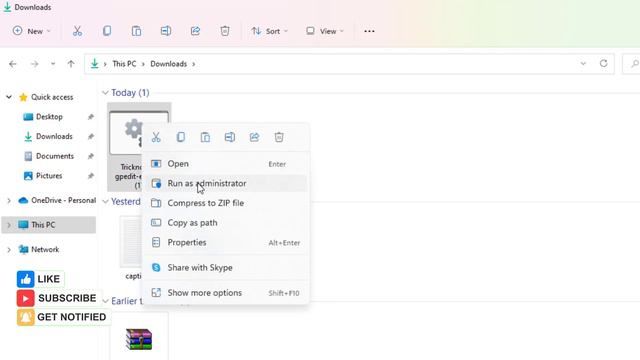Viewport: 640px width, 360px height.
Task: Select This PC in the sidebar
Action: point(43,225)
